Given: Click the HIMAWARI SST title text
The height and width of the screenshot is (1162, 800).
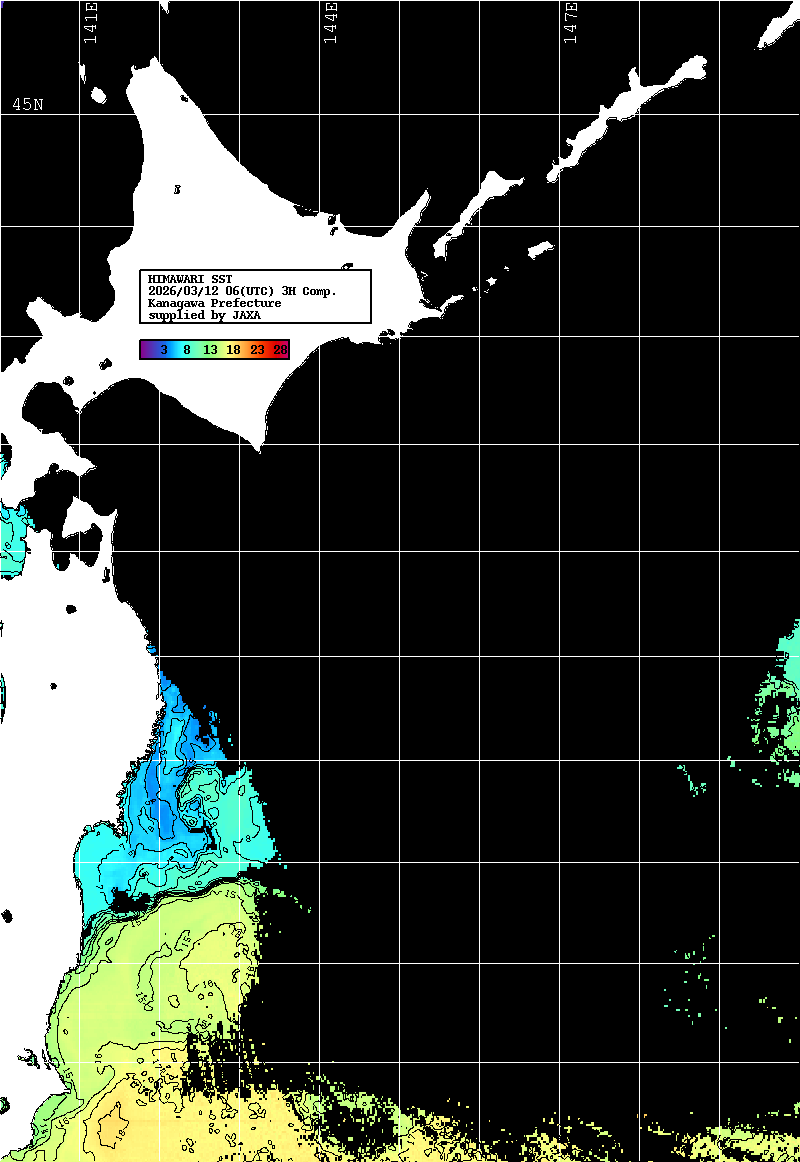Looking at the screenshot, I should (x=190, y=279).
